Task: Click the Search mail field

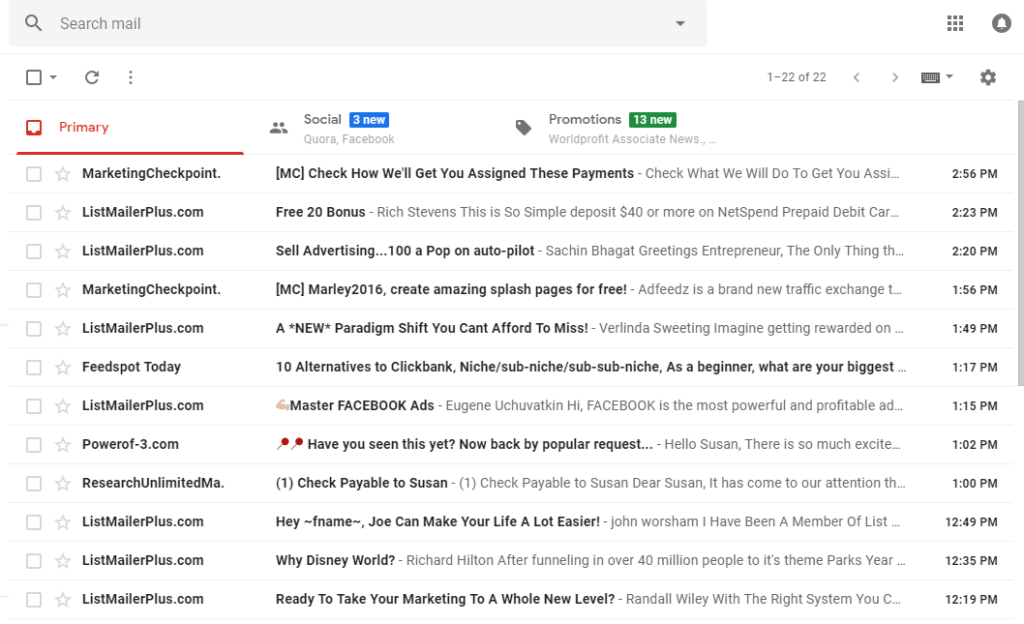Action: pyautogui.click(x=358, y=23)
